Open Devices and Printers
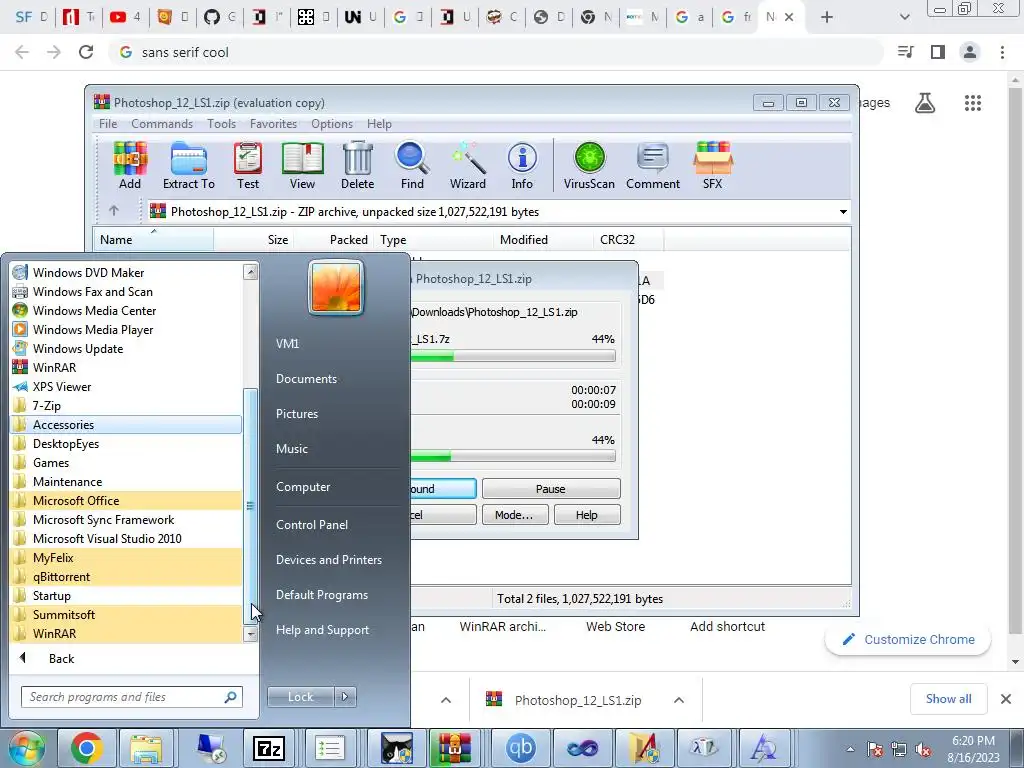The width and height of the screenshot is (1024, 768). [x=328, y=560]
